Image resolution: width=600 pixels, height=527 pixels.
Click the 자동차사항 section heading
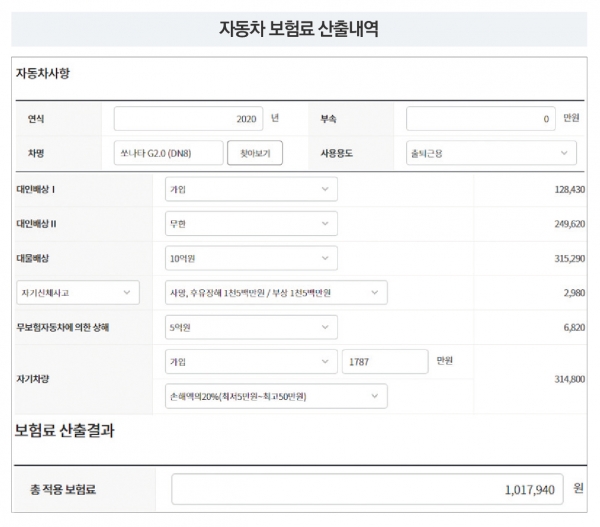[x=42, y=74]
